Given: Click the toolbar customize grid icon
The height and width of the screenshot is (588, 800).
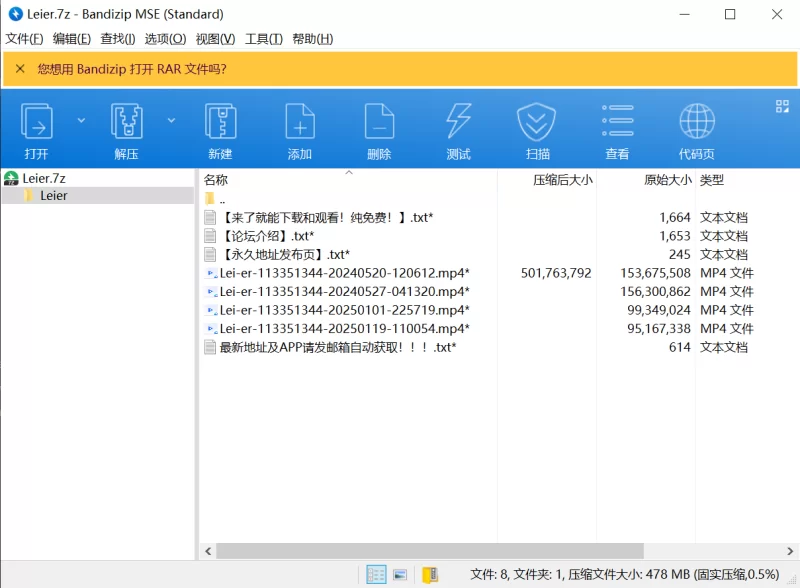Looking at the screenshot, I should 782,106.
